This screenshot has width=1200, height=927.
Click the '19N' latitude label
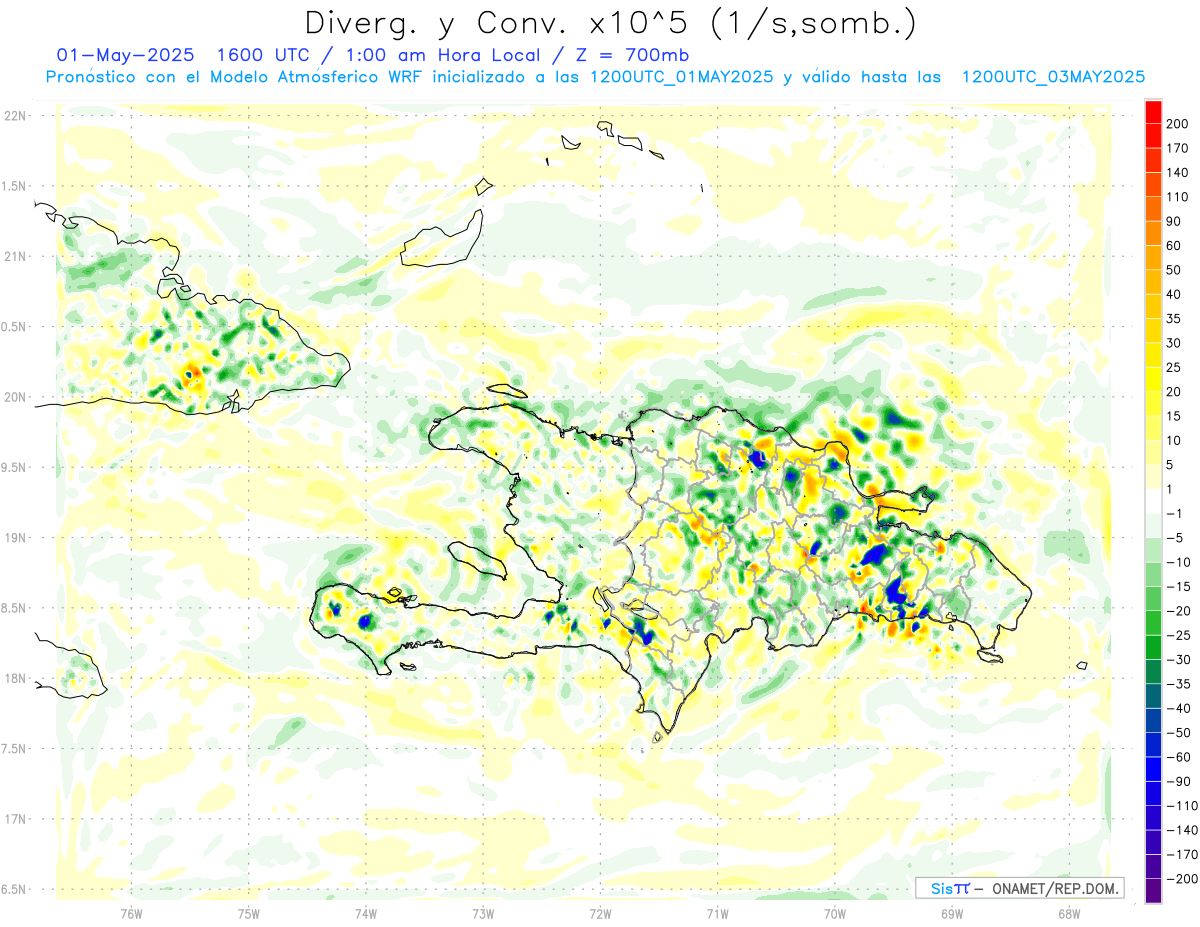(x=15, y=537)
